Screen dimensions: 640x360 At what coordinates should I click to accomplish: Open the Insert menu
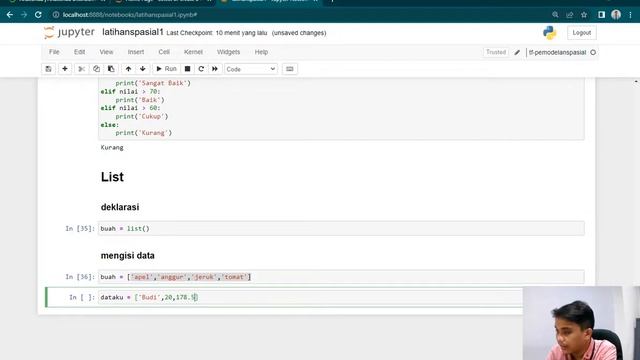[x=136, y=52]
